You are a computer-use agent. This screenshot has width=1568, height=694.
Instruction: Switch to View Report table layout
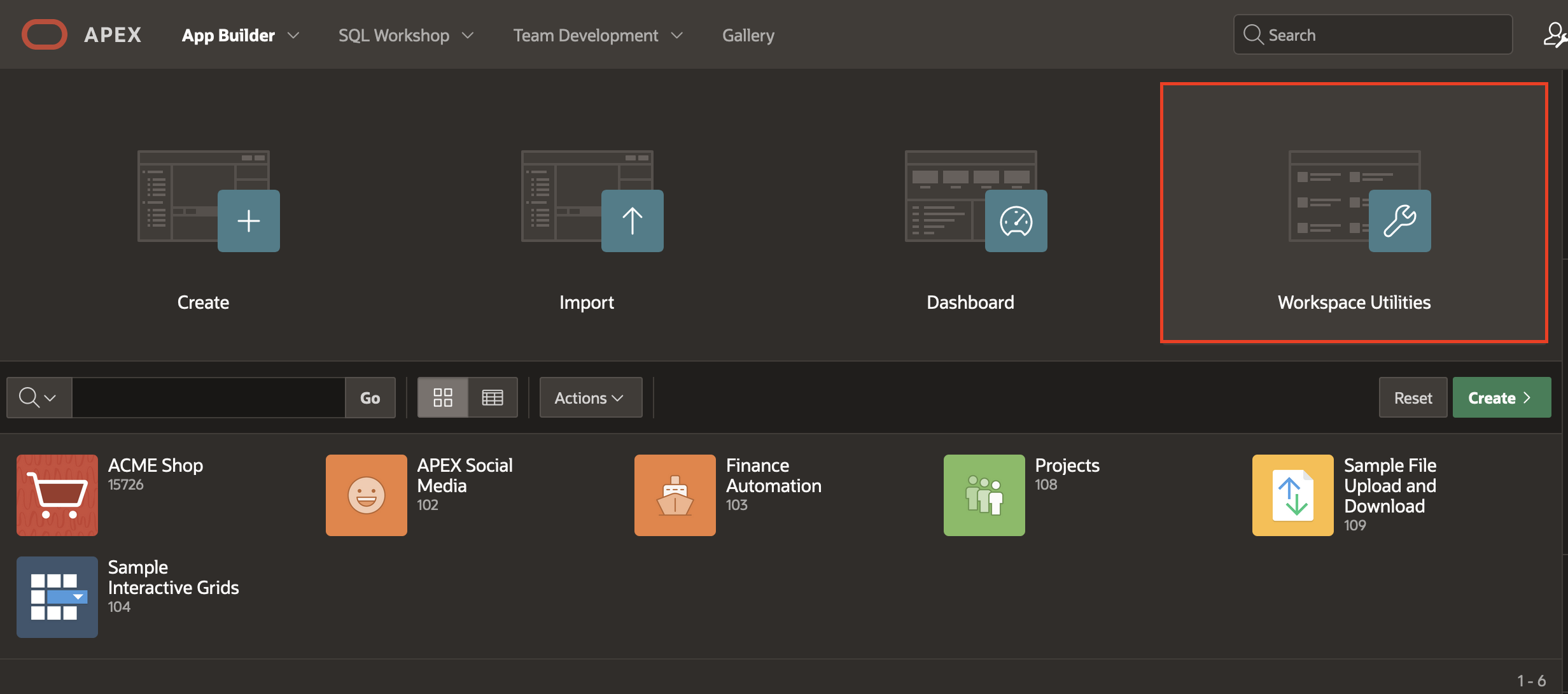click(493, 397)
